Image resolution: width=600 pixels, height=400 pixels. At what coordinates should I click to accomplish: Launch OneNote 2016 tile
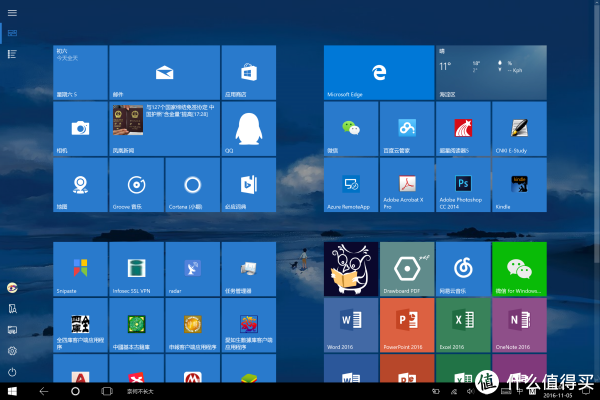coord(519,325)
